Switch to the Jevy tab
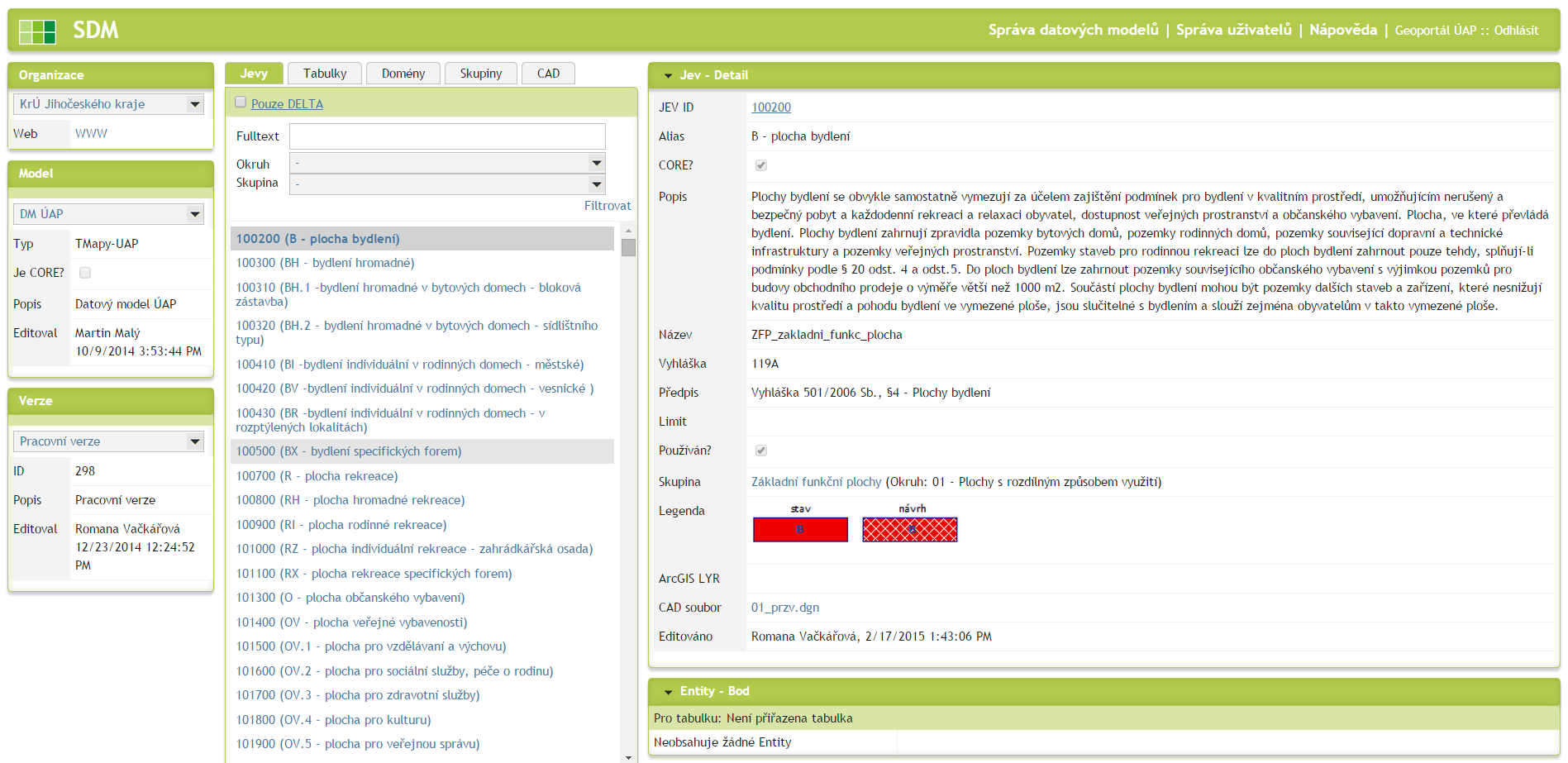The width and height of the screenshot is (1568, 763). click(x=254, y=74)
